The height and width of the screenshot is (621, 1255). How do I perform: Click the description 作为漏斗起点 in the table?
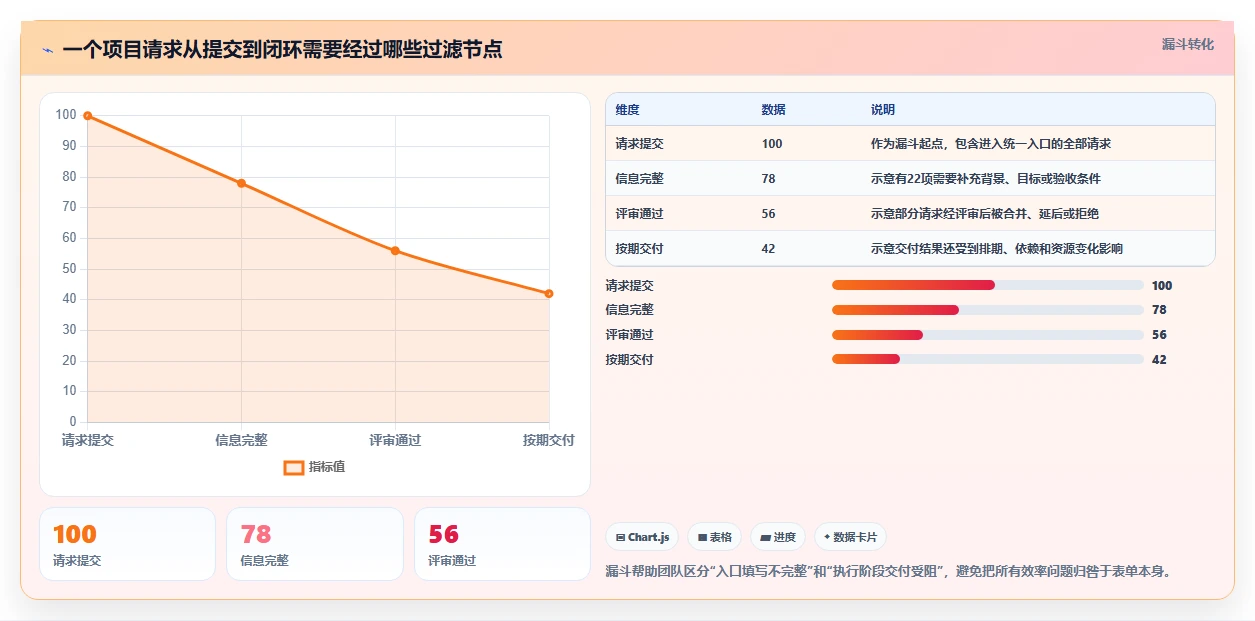pyautogui.click(x=991, y=144)
